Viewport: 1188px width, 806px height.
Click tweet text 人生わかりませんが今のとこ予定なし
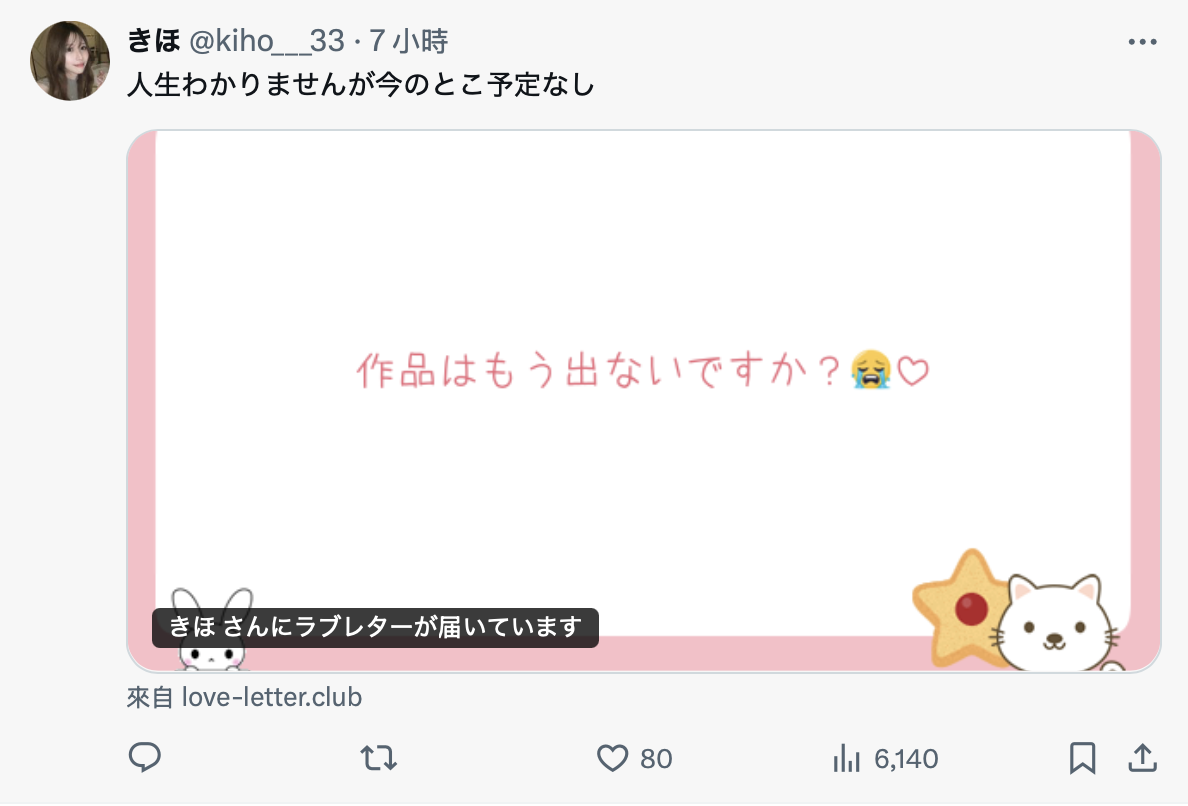[361, 85]
